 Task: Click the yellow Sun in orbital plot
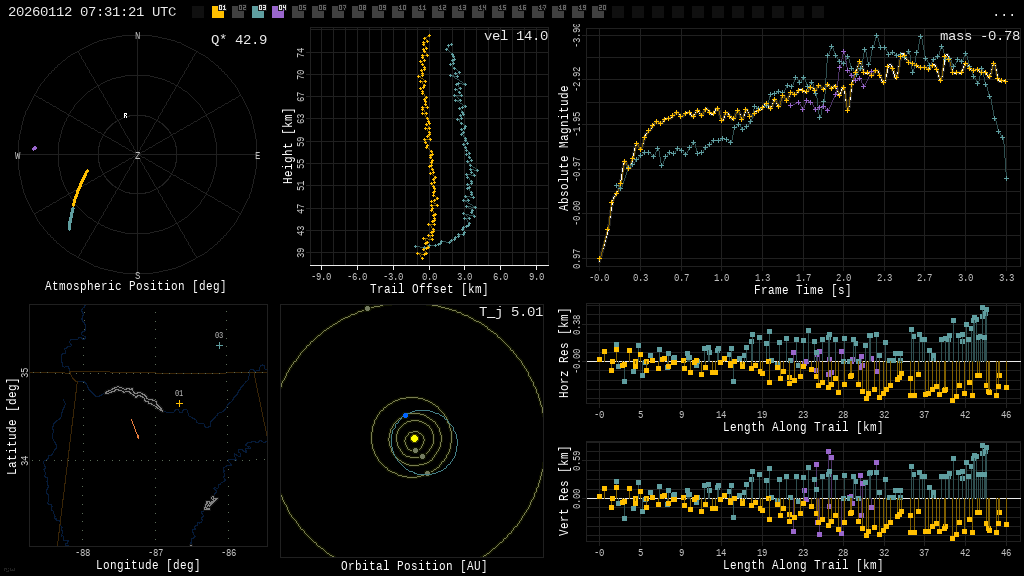pyautogui.click(x=414, y=438)
